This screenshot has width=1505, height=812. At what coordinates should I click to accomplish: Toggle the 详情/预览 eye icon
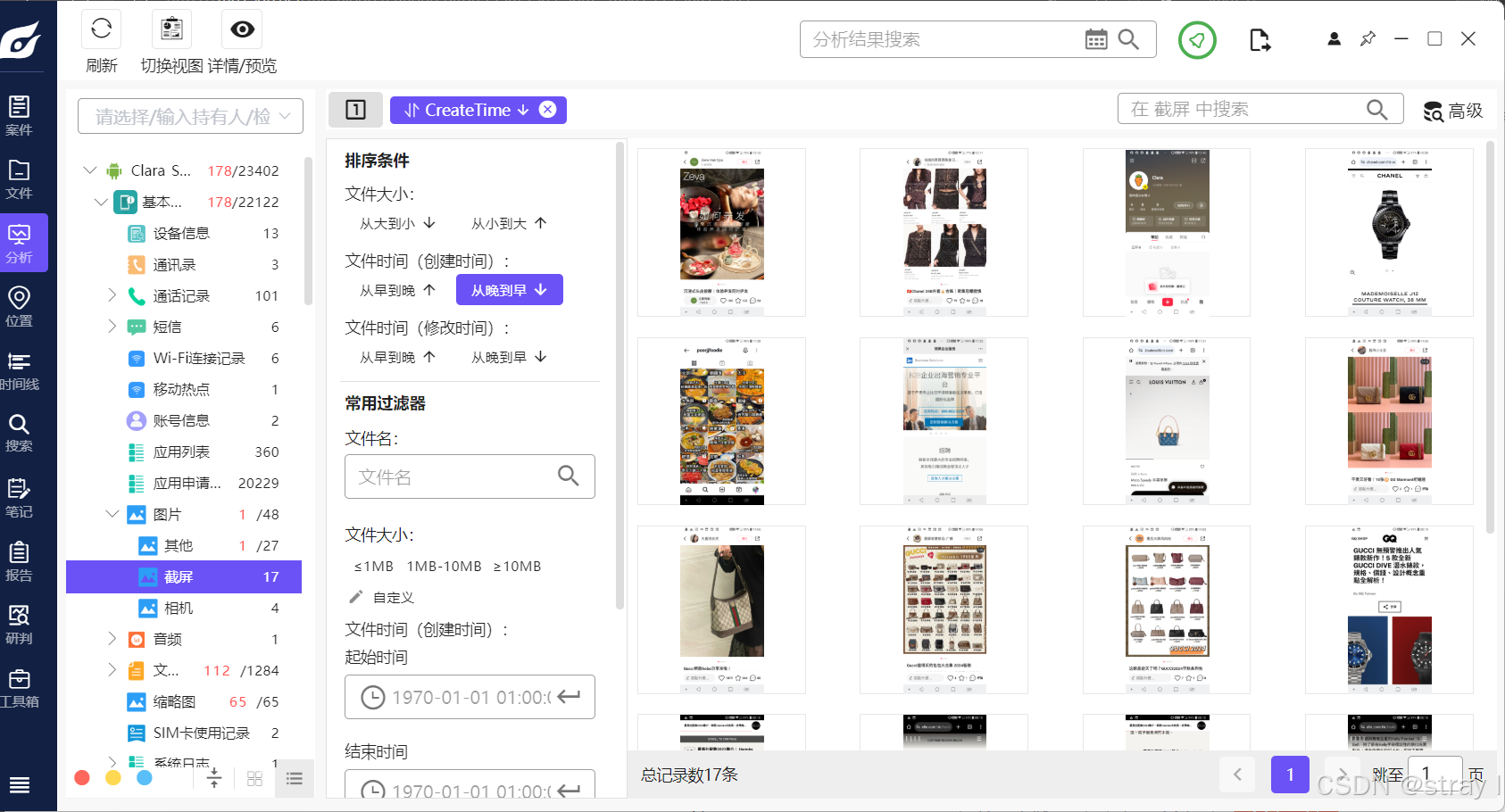[x=242, y=29]
